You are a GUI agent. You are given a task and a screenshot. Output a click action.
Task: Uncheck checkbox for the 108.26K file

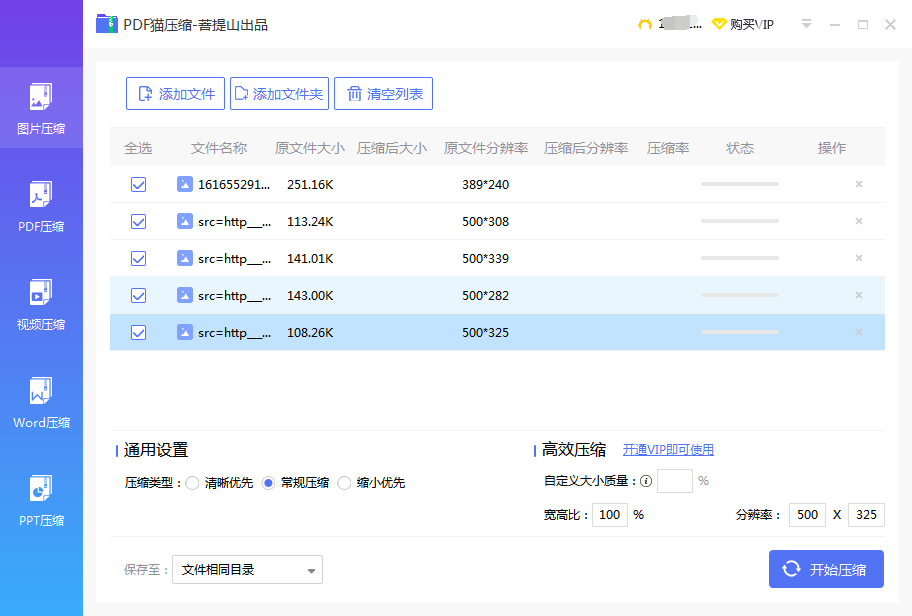coord(138,332)
